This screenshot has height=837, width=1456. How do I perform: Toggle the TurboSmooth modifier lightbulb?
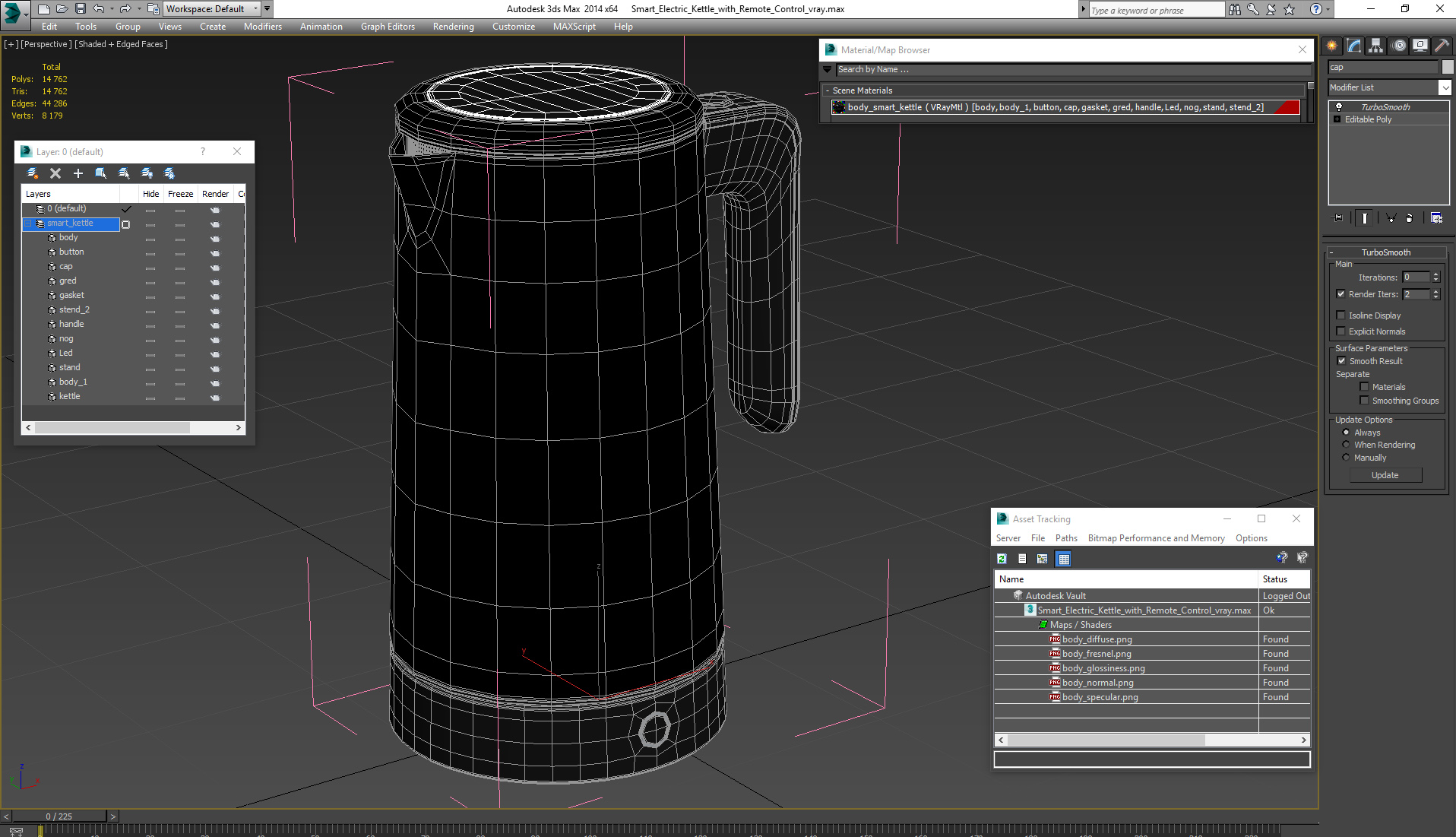[1339, 107]
